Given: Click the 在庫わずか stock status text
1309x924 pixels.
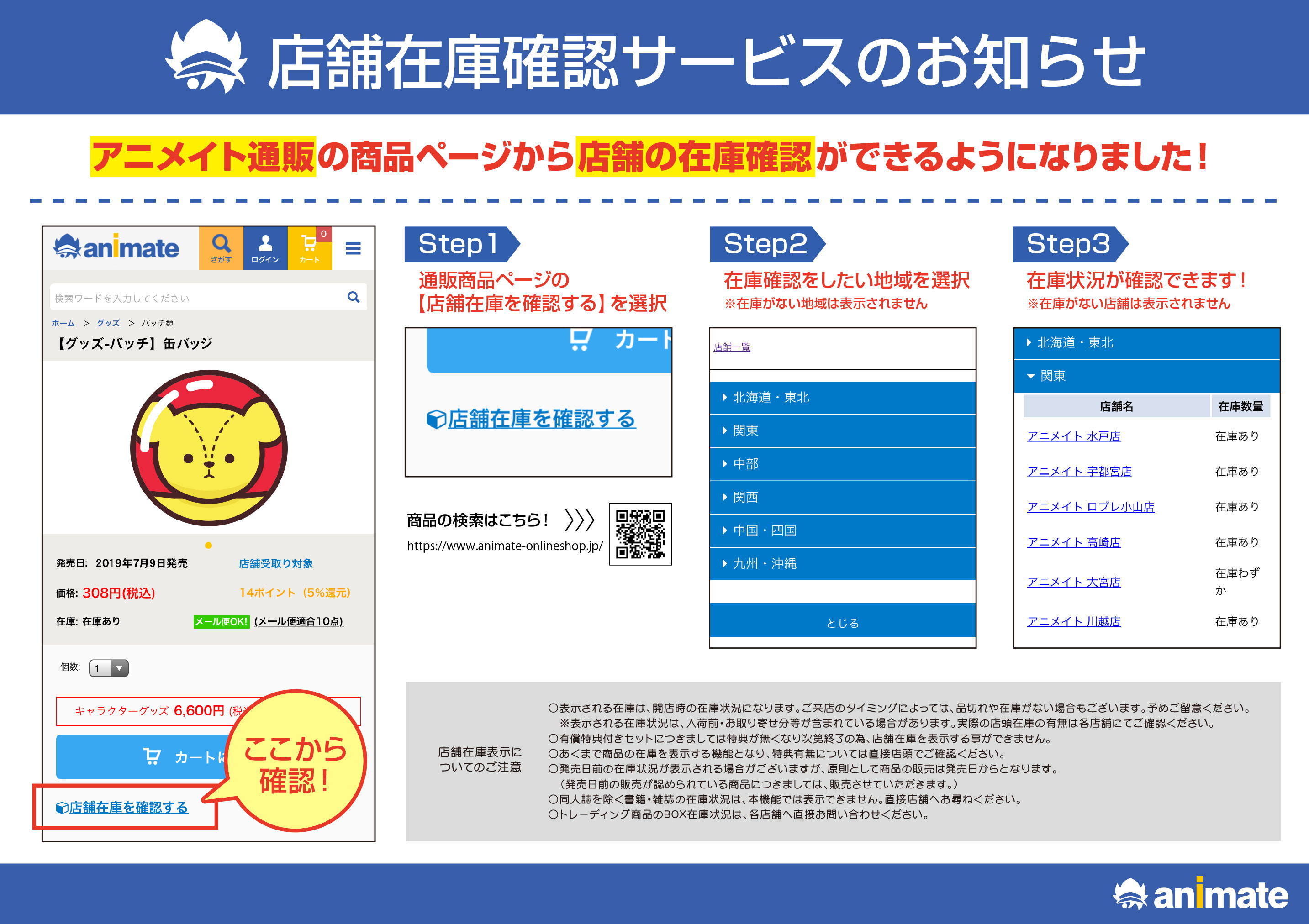Looking at the screenshot, I should point(1236,582).
